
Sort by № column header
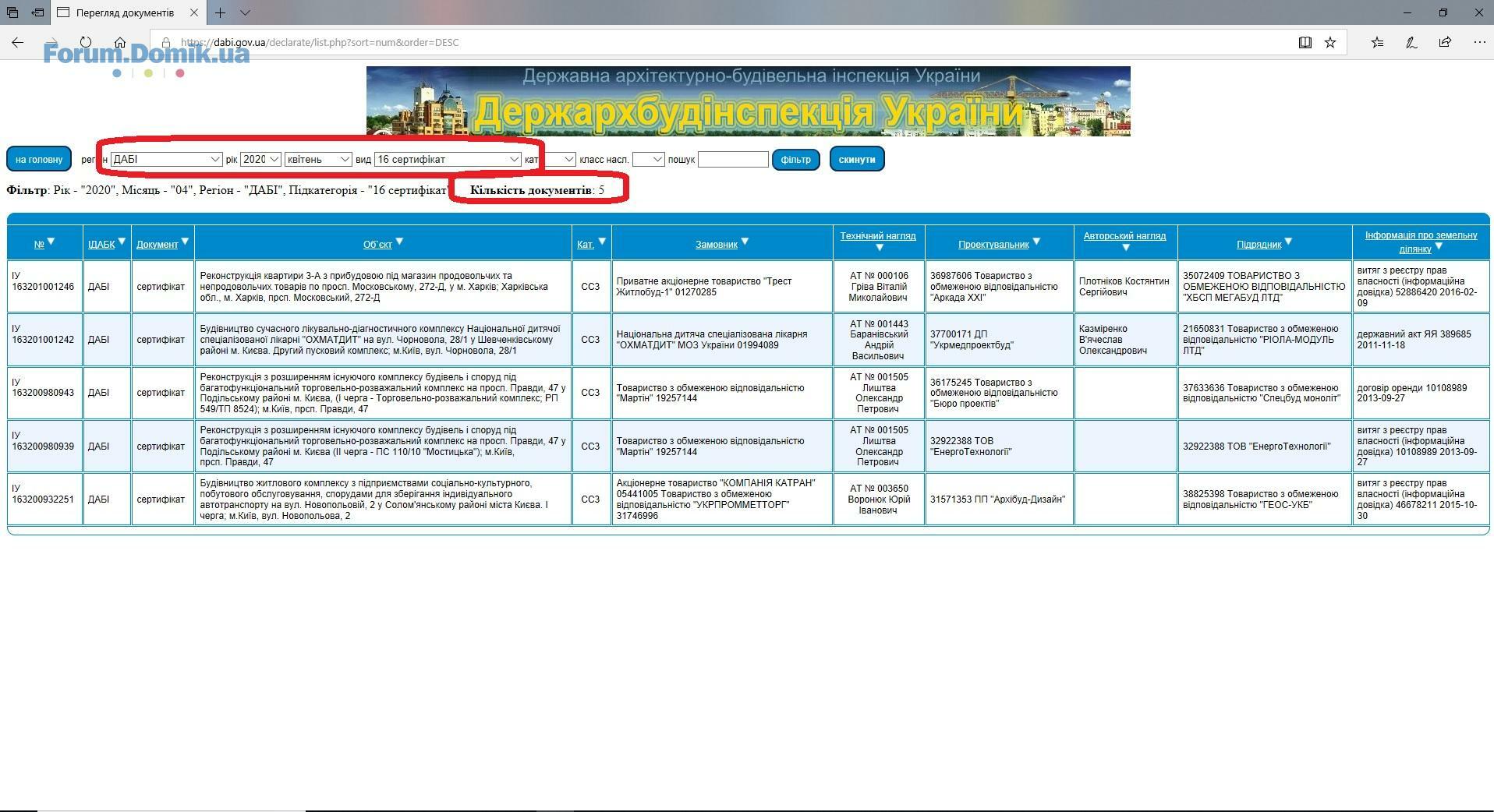pyautogui.click(x=39, y=244)
